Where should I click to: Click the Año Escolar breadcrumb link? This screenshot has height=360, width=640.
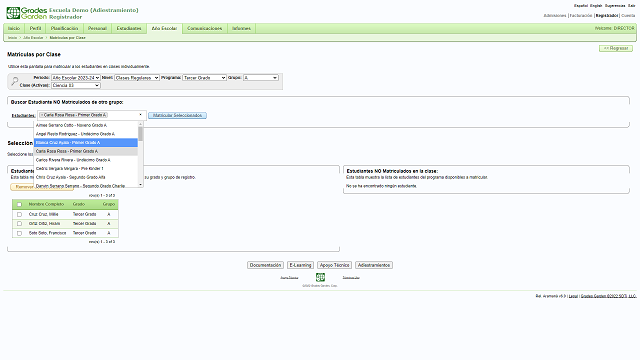coord(33,38)
